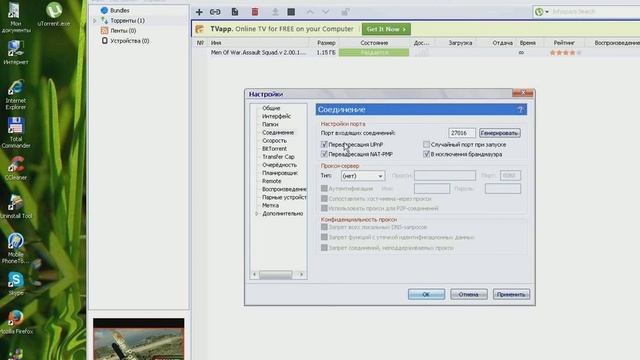Screen dimensions: 640x360
Task: Select Метка in settings tree
Action: 270,205
